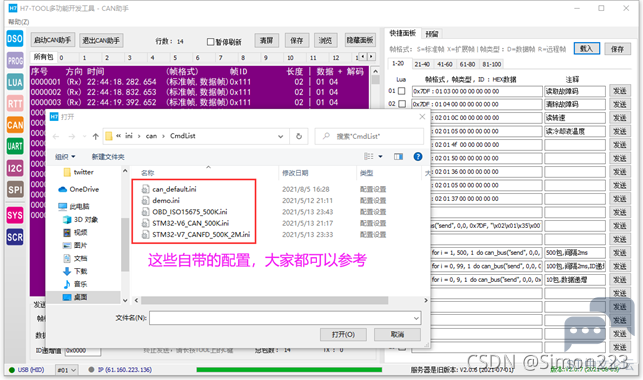This screenshot has height=380, width=643.
Task: Expand the address path dropdown
Action: point(280,136)
